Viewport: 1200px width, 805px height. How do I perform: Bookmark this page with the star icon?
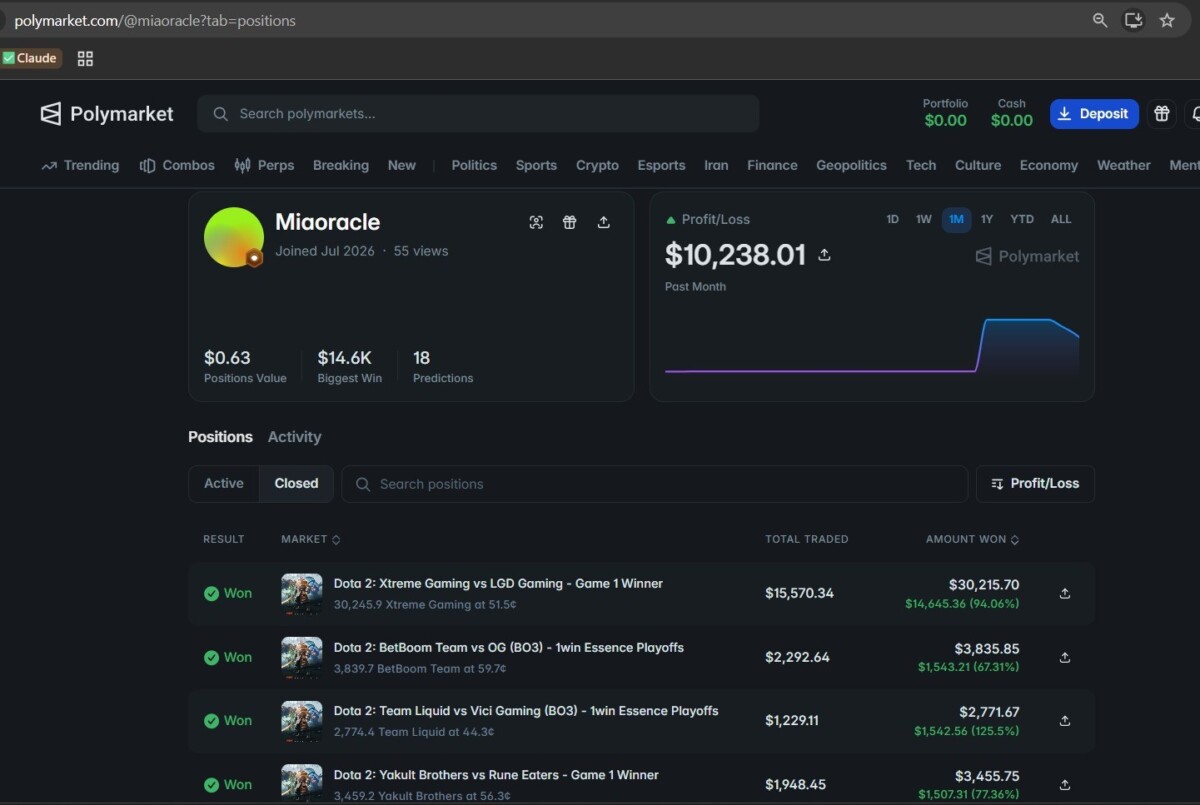coord(1167,20)
